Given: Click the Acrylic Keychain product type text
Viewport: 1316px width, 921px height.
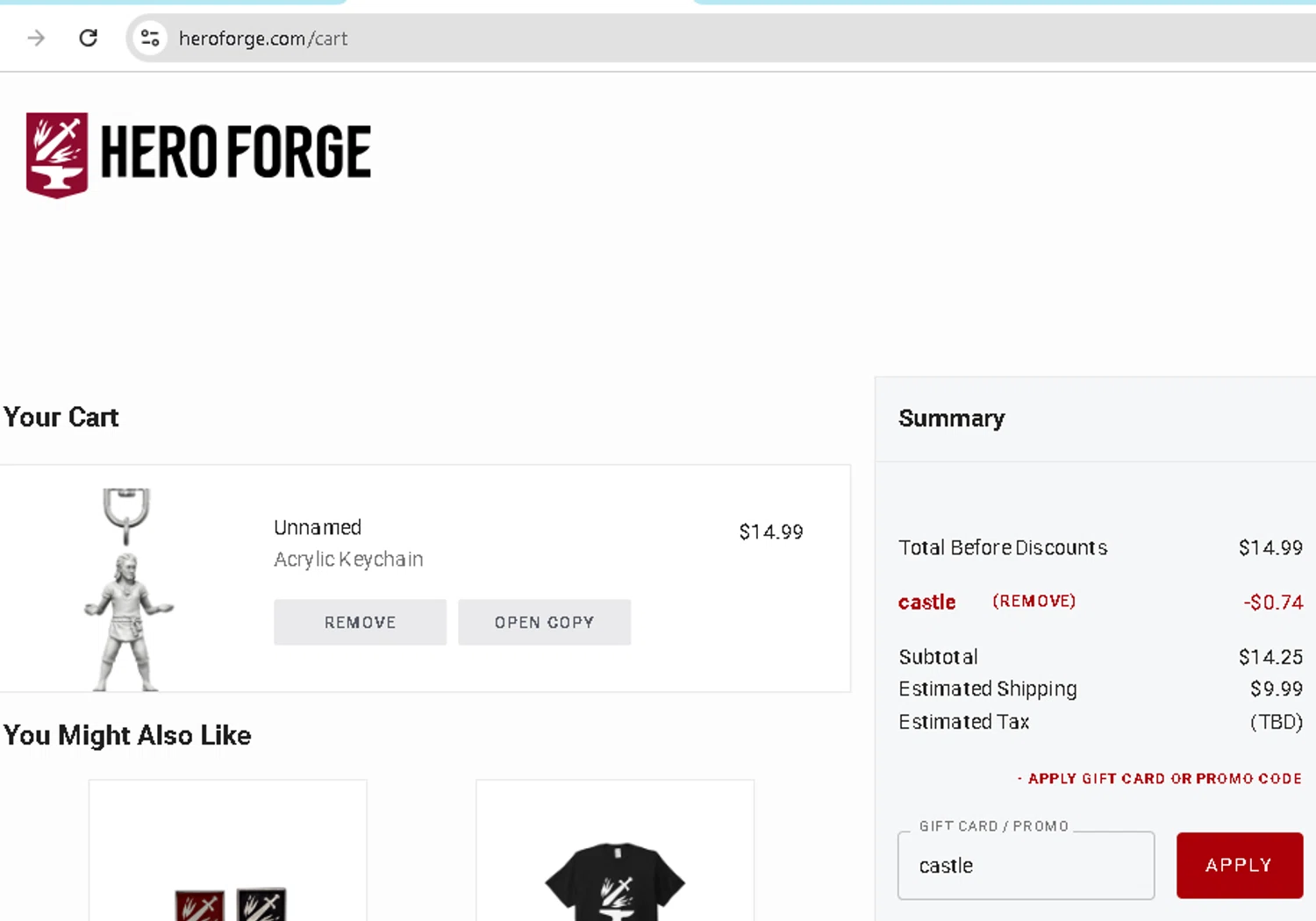Looking at the screenshot, I should tap(348, 560).
